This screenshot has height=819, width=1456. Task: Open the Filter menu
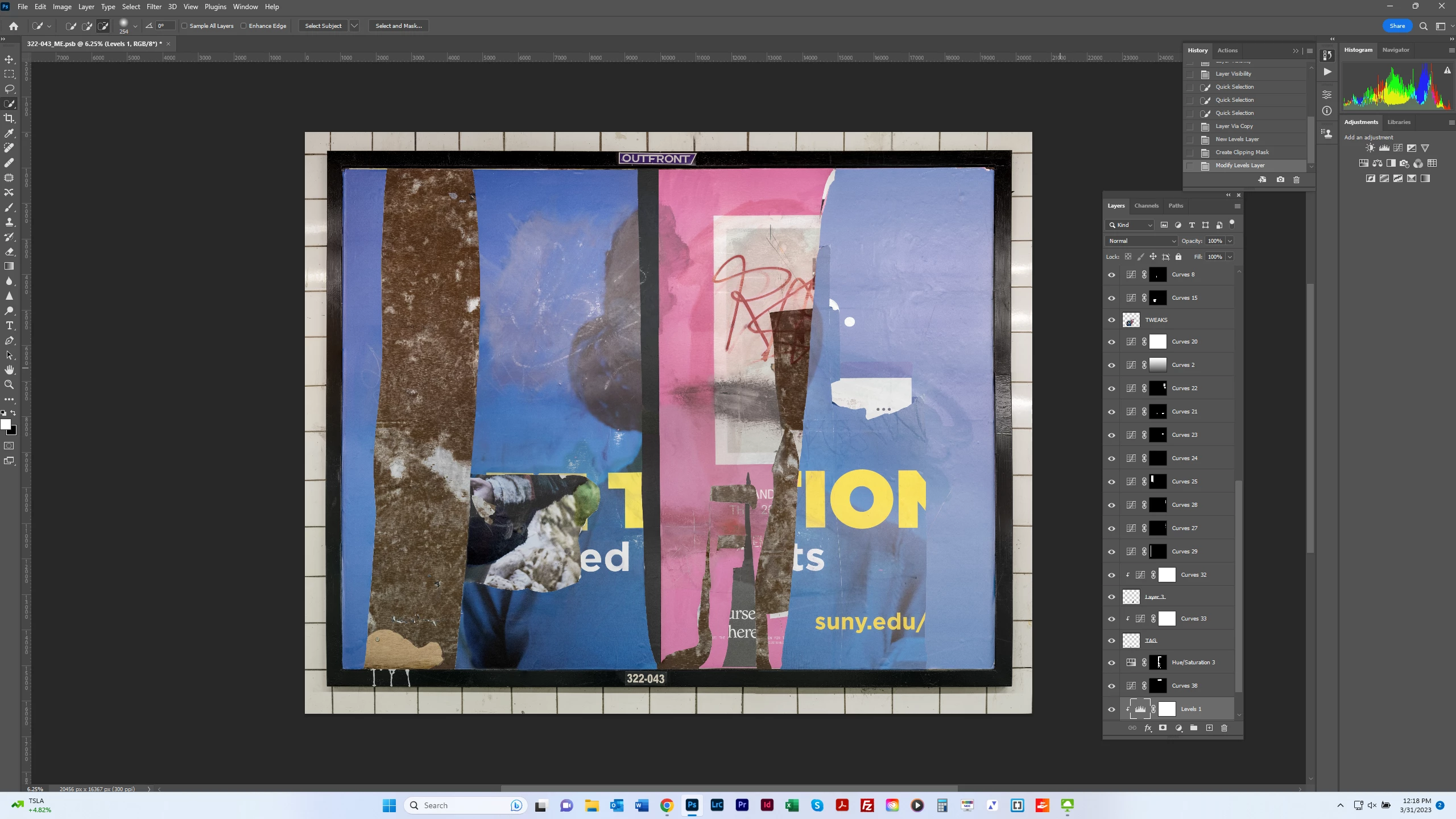point(154,7)
